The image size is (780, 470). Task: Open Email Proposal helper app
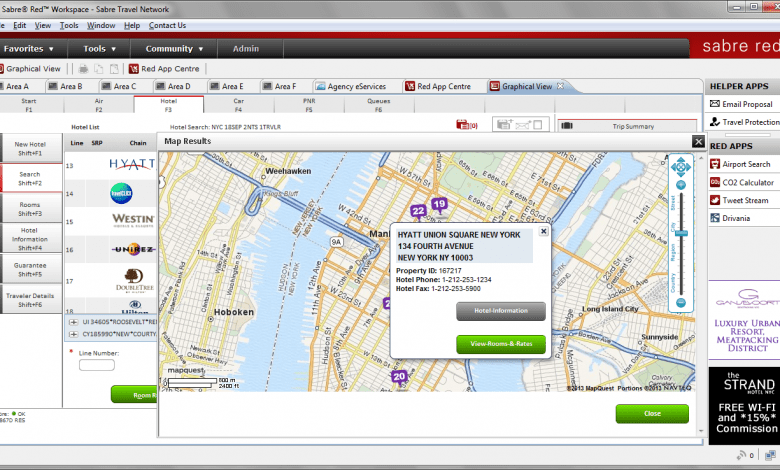[x=741, y=104]
